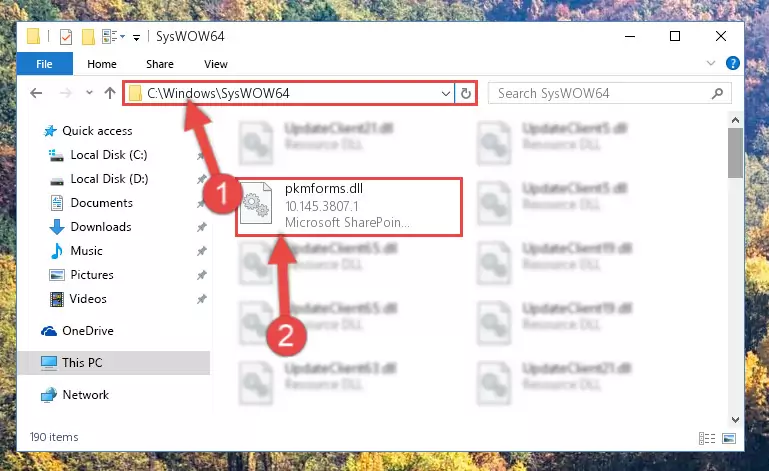
Task: Open the View ribbon tab
Action: coord(216,64)
